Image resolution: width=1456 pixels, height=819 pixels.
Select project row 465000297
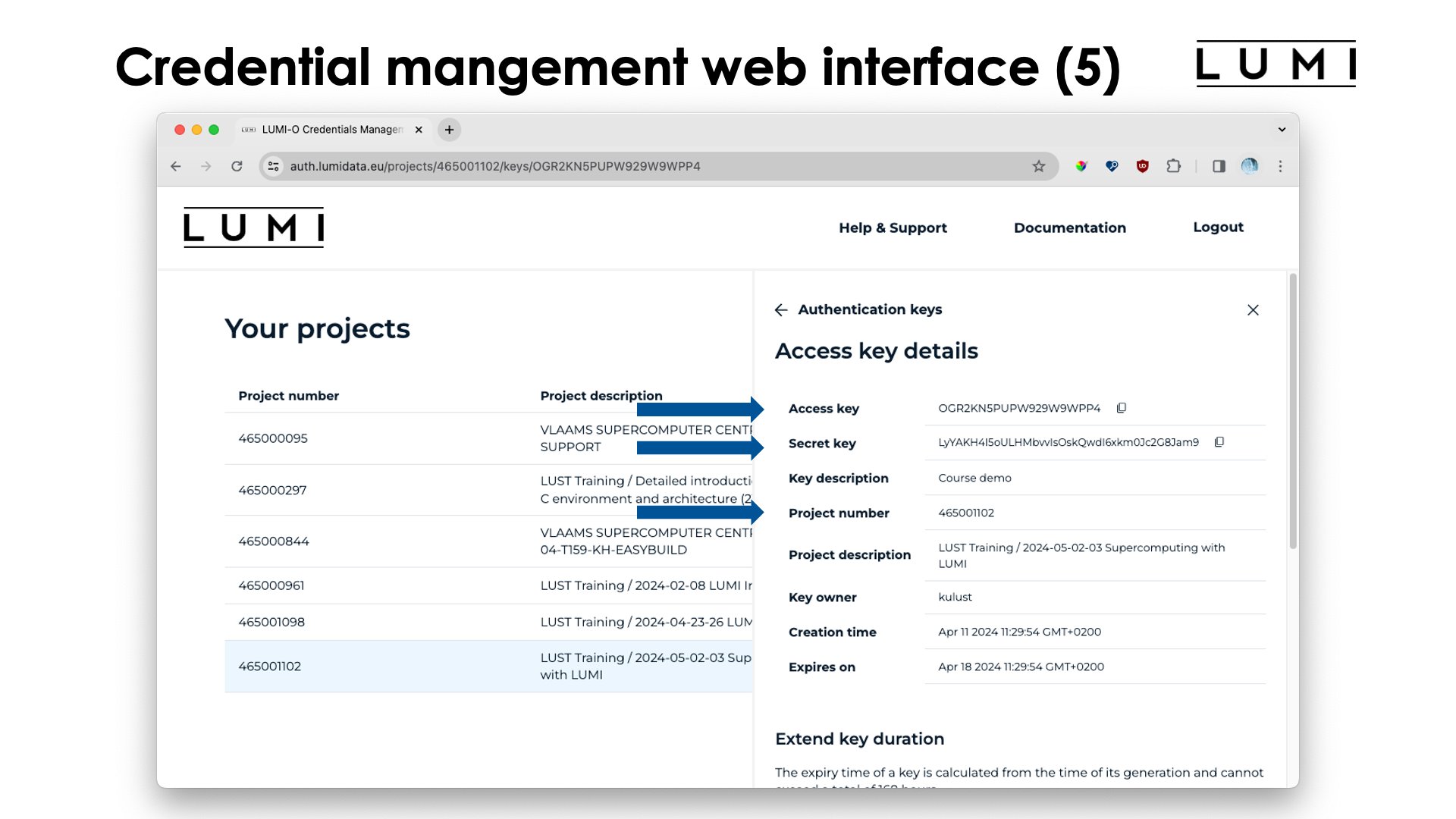click(488, 490)
